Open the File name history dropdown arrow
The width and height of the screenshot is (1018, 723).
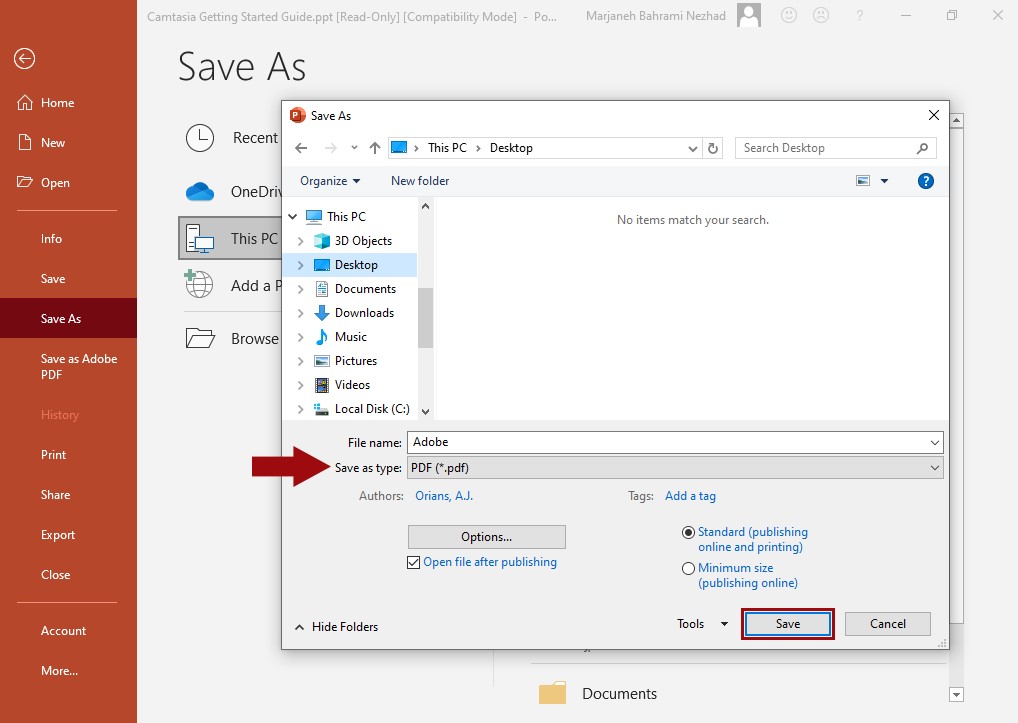point(934,443)
